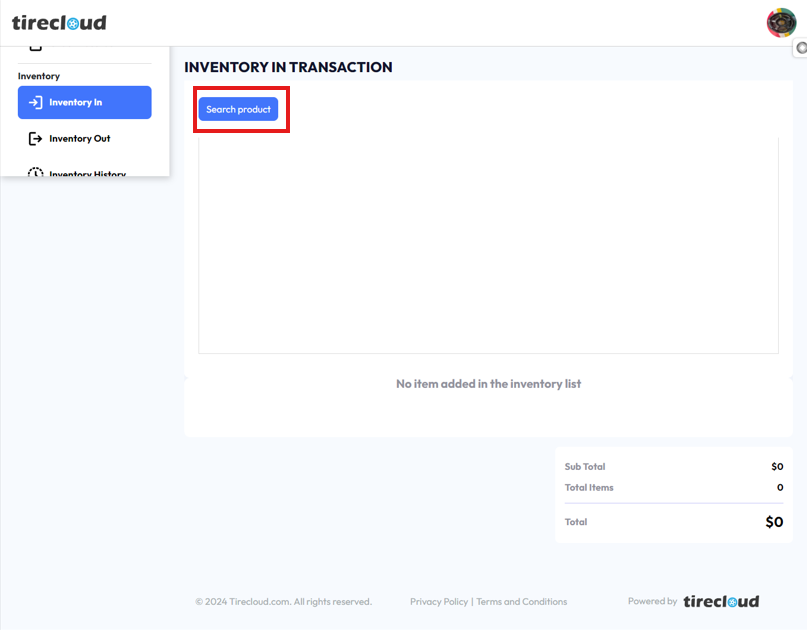Click the partially hidden icon above Inventory section

[x=35, y=47]
